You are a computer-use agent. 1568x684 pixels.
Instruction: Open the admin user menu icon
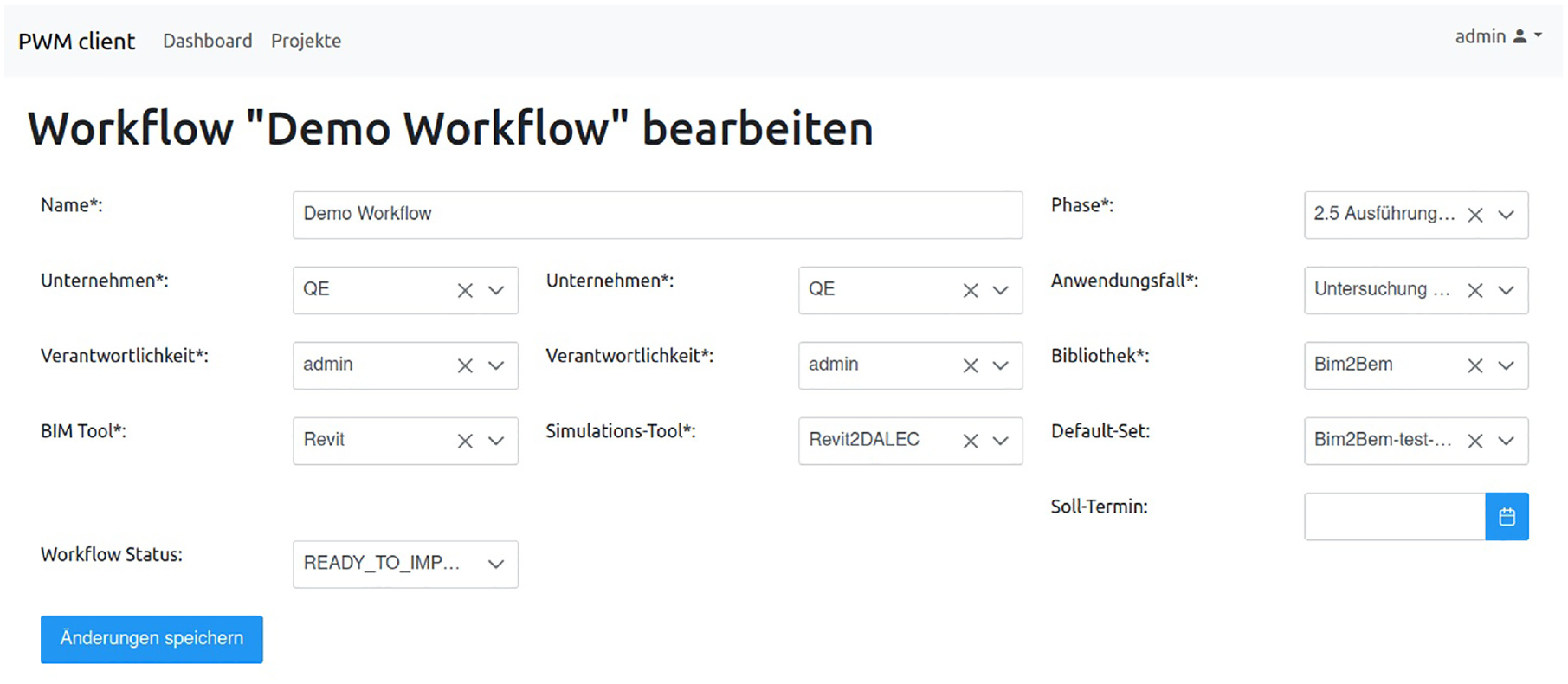1520,36
